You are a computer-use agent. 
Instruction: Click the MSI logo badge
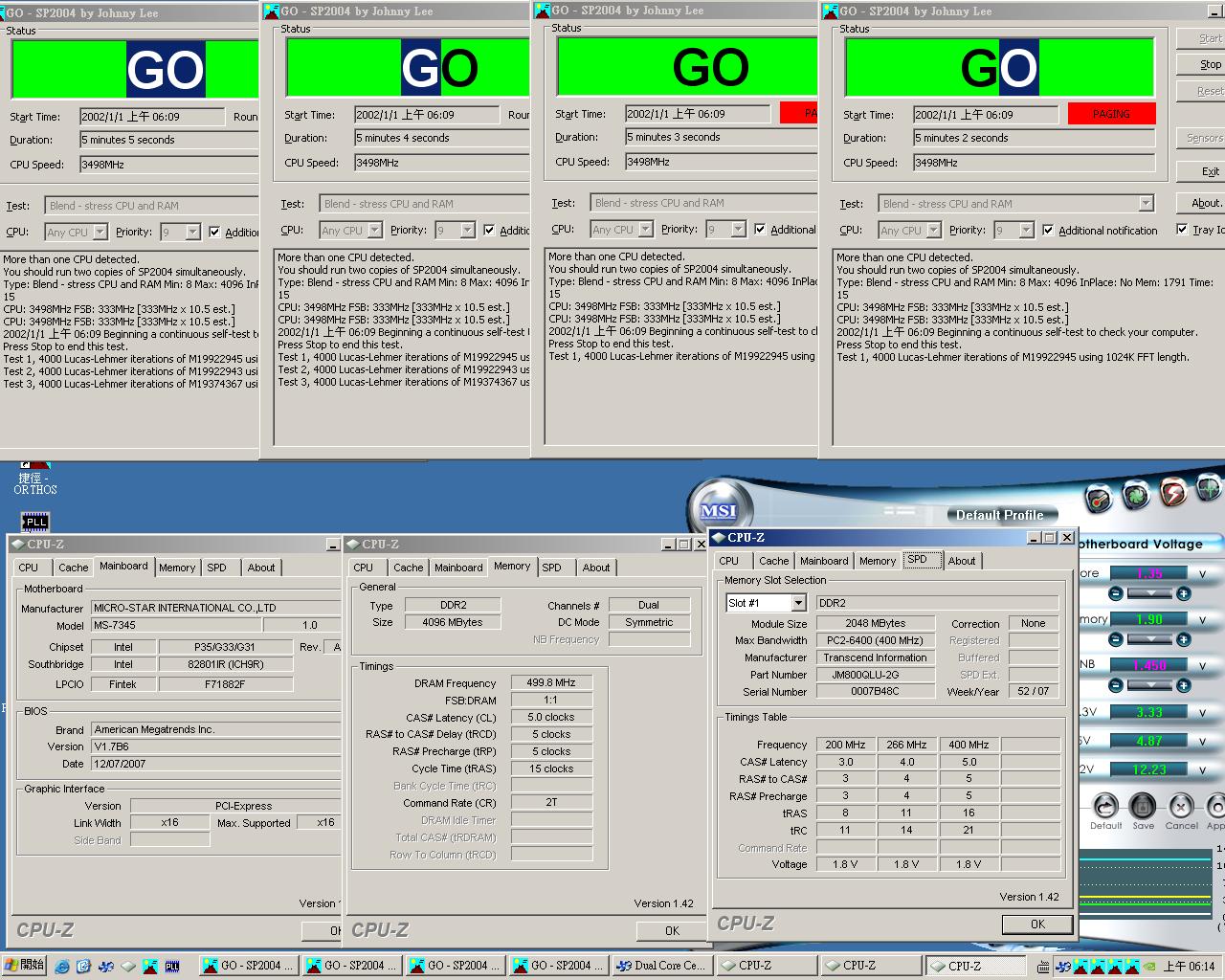(x=718, y=511)
